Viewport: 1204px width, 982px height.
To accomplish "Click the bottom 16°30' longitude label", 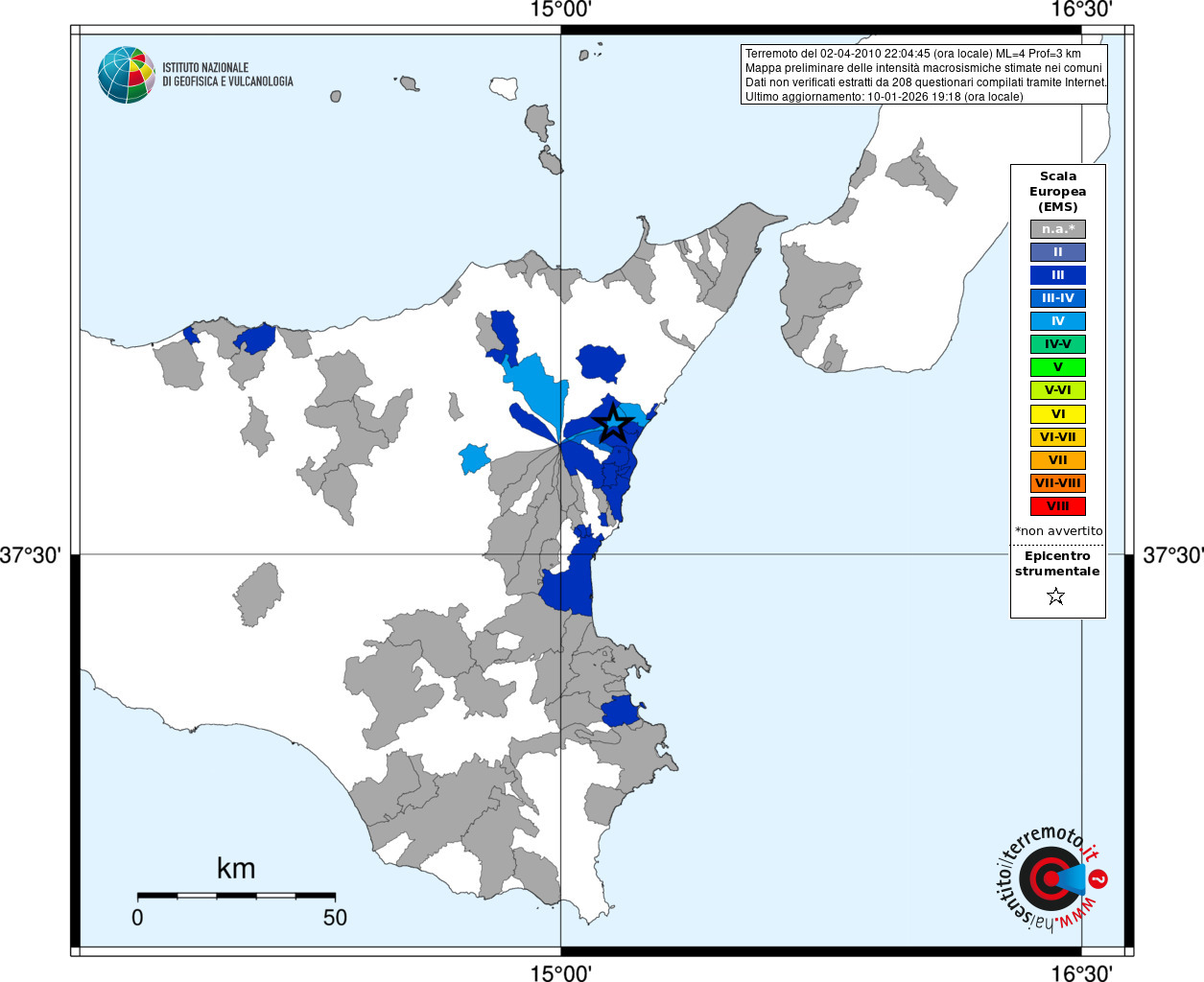I will click(x=1082, y=973).
